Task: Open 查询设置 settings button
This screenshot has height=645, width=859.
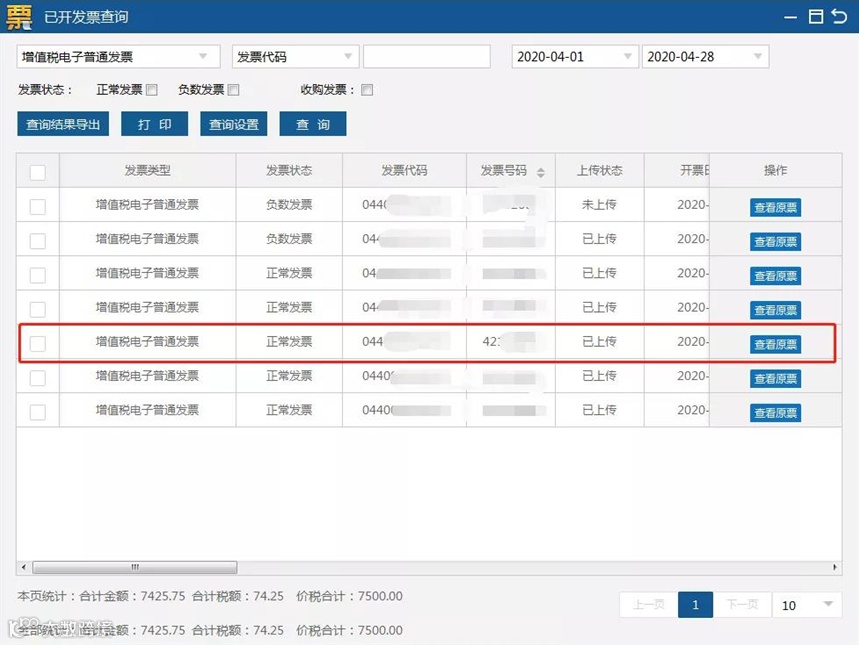Action: [x=234, y=124]
